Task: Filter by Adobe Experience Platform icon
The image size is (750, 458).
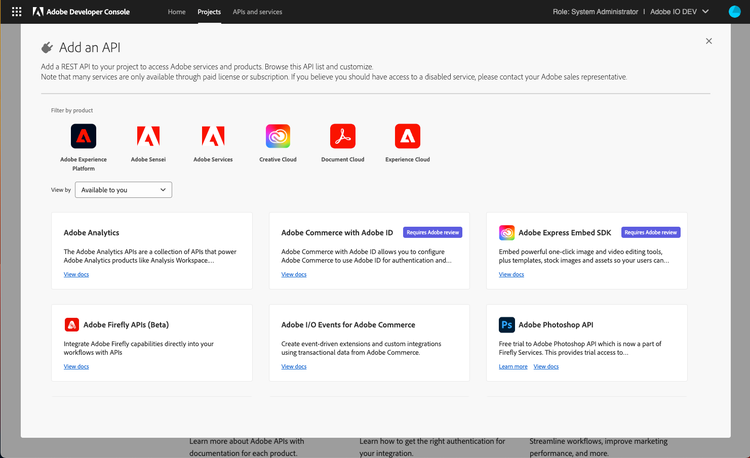Action: tap(83, 136)
